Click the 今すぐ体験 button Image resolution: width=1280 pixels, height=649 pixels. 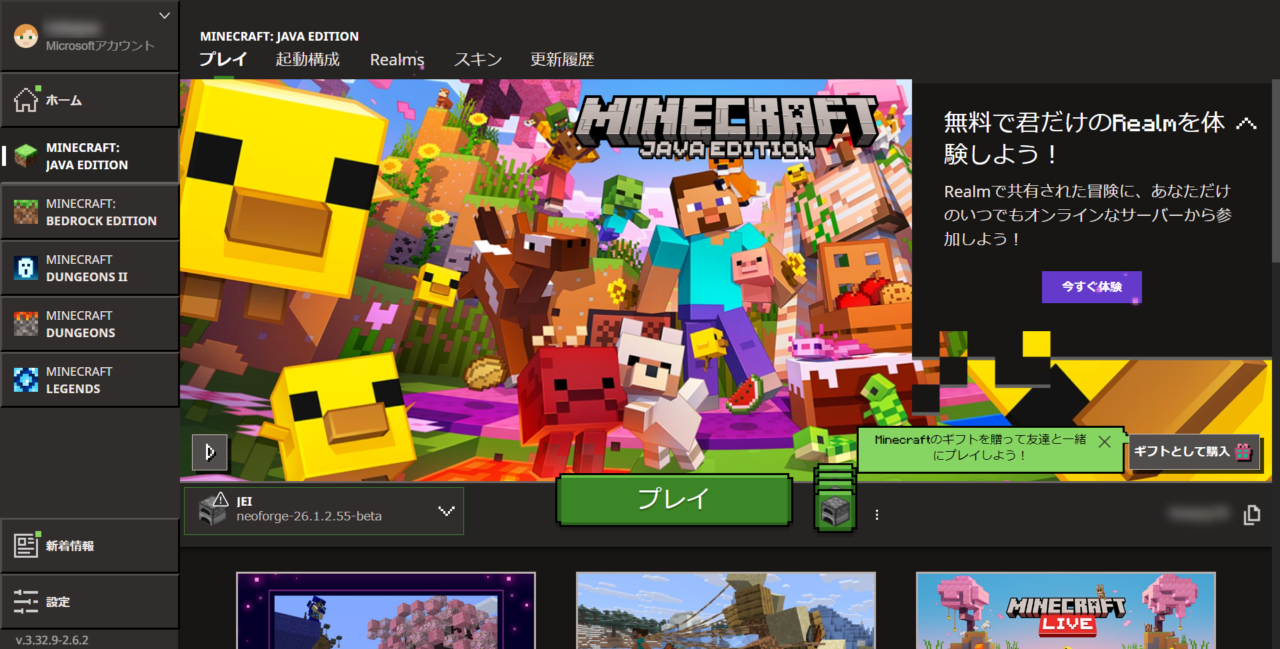pos(1092,287)
